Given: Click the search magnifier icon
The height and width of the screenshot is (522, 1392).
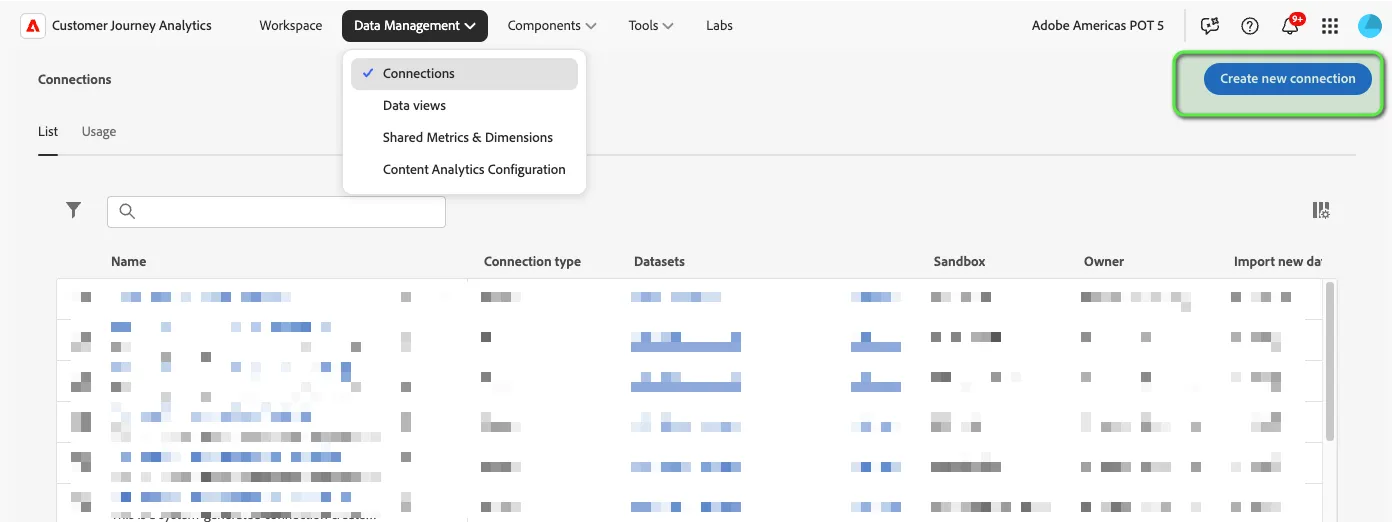Looking at the screenshot, I should click(127, 211).
